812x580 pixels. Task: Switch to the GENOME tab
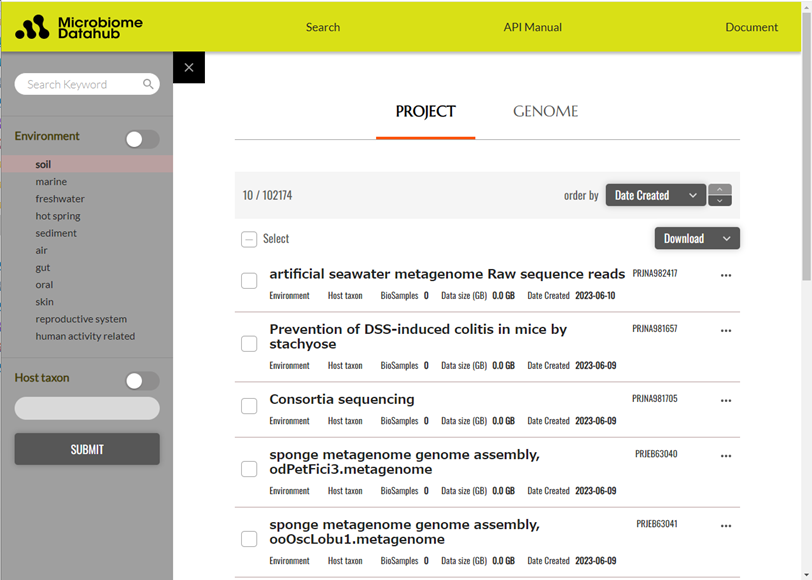pyautogui.click(x=545, y=112)
